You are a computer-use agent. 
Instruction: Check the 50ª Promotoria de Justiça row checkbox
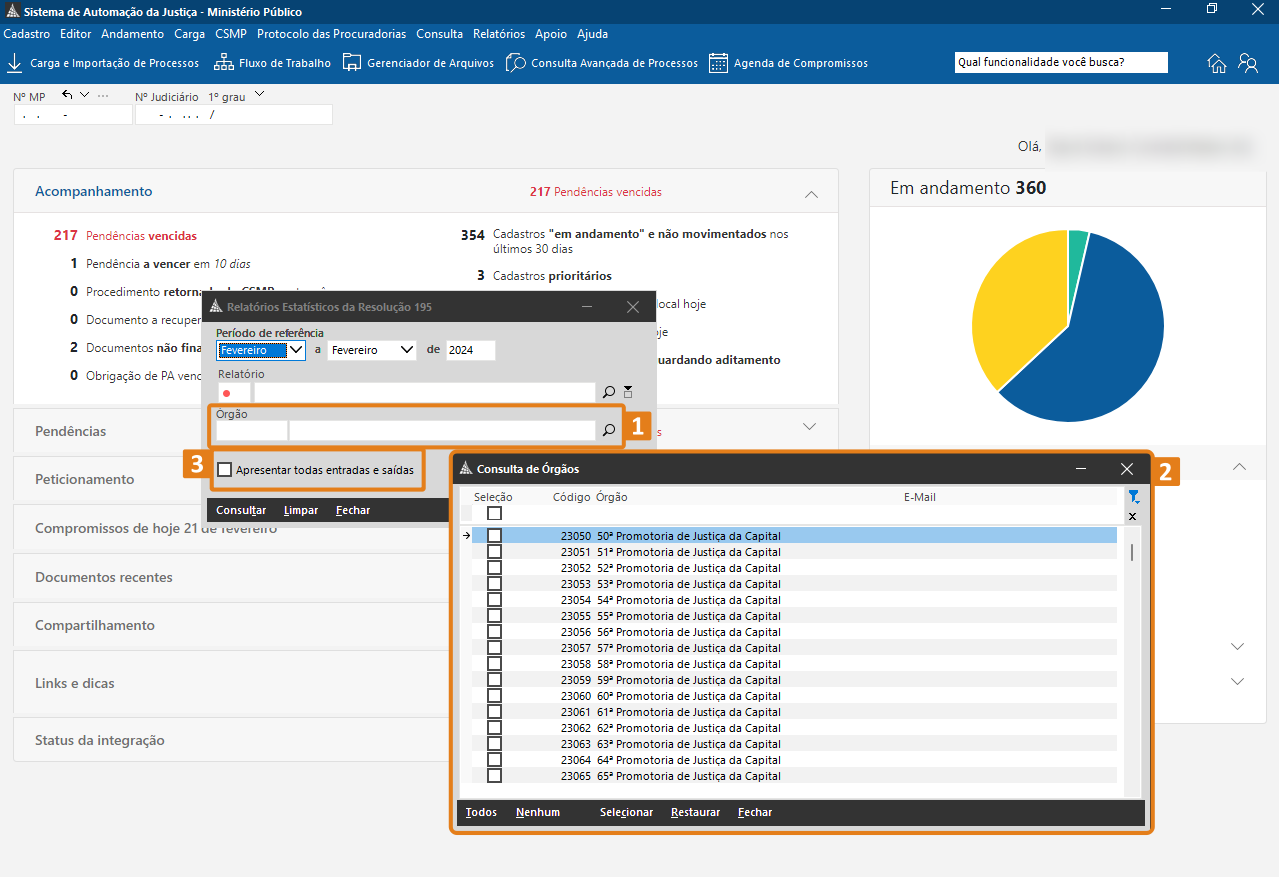pyautogui.click(x=494, y=536)
